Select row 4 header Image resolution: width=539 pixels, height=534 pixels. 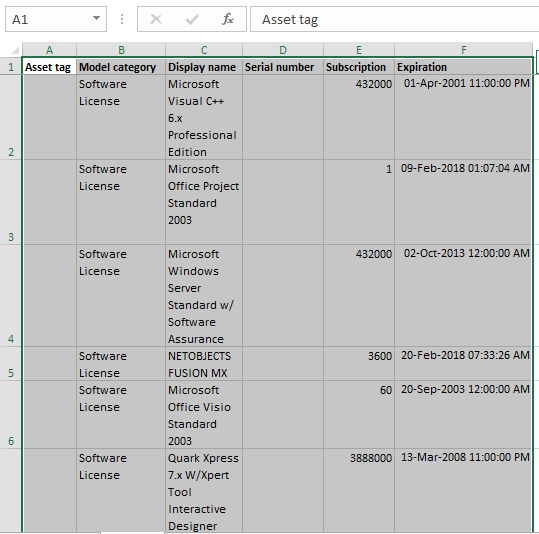(x=11, y=296)
